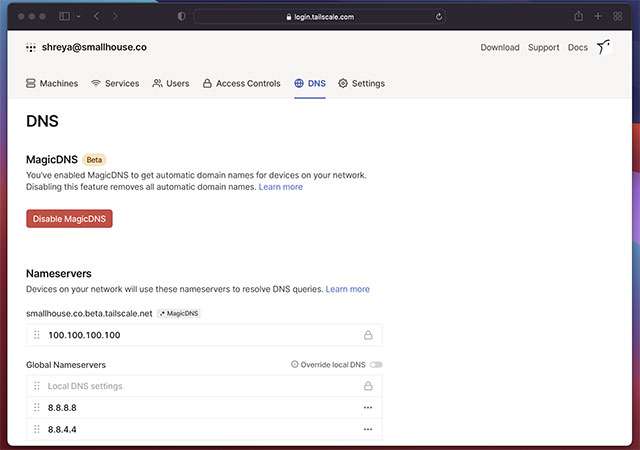The height and width of the screenshot is (450, 640).
Task: Open the Access Controls tab
Action: coord(241,84)
